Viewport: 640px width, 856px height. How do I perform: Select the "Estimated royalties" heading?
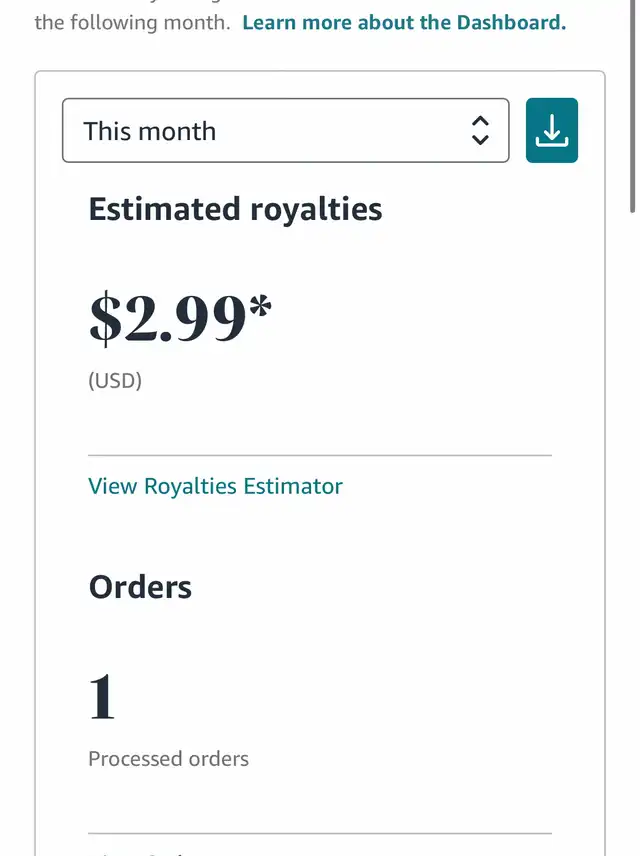tap(235, 209)
